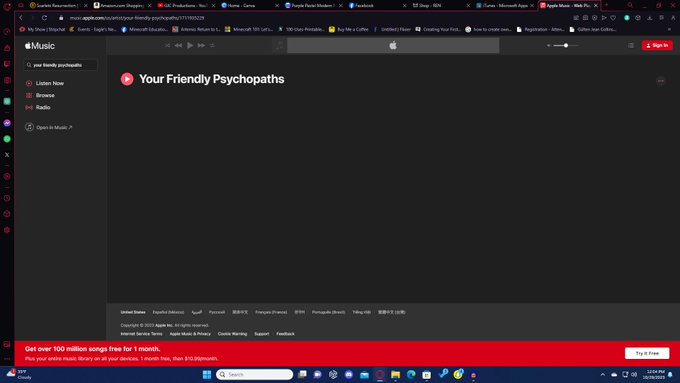This screenshot has height=383, width=680.
Task: Sign in to Apple Music
Action: tap(657, 46)
